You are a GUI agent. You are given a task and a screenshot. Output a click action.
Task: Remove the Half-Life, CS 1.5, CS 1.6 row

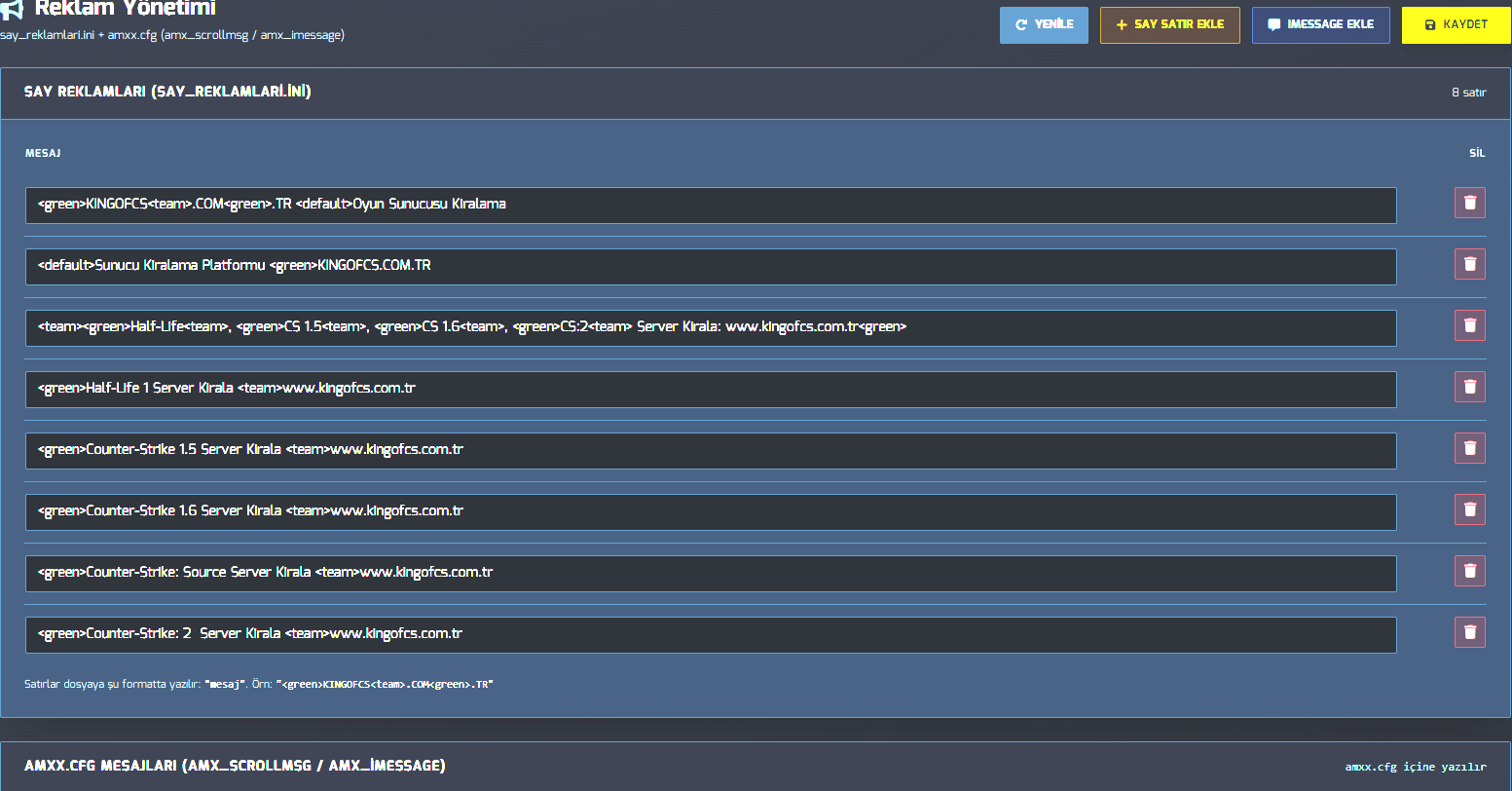coord(1470,325)
